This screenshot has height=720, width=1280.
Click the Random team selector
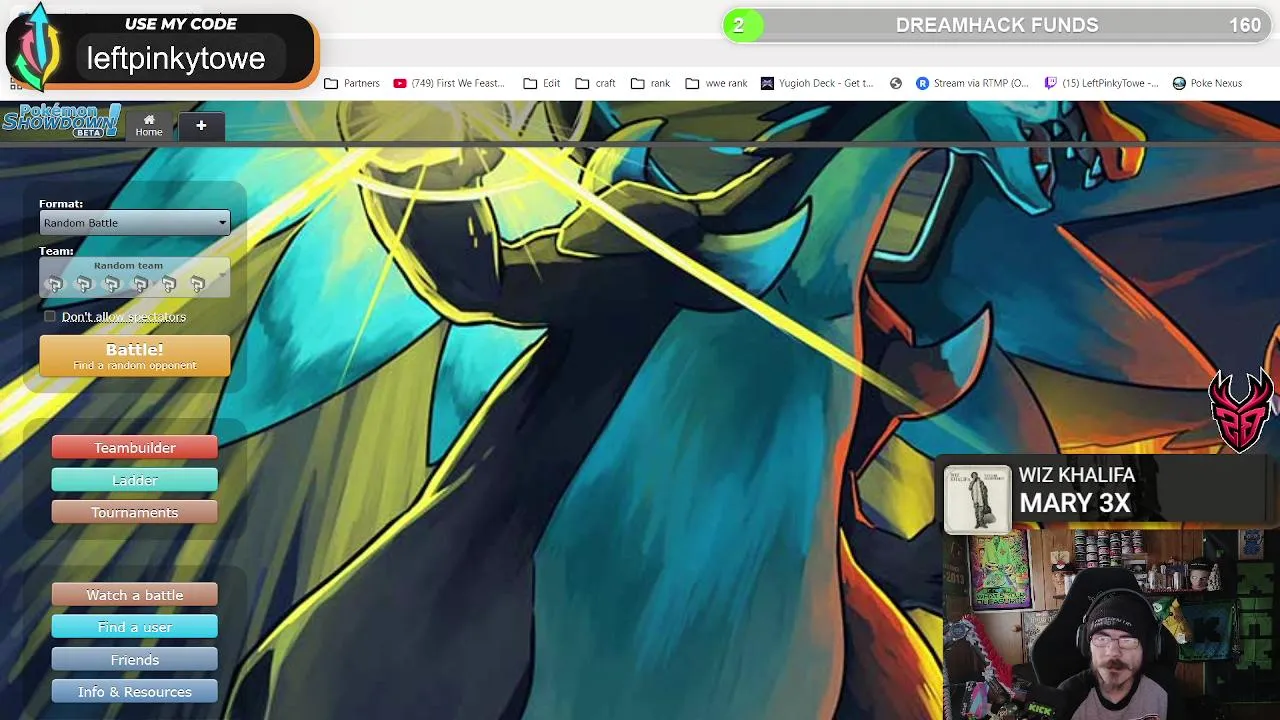coord(134,277)
